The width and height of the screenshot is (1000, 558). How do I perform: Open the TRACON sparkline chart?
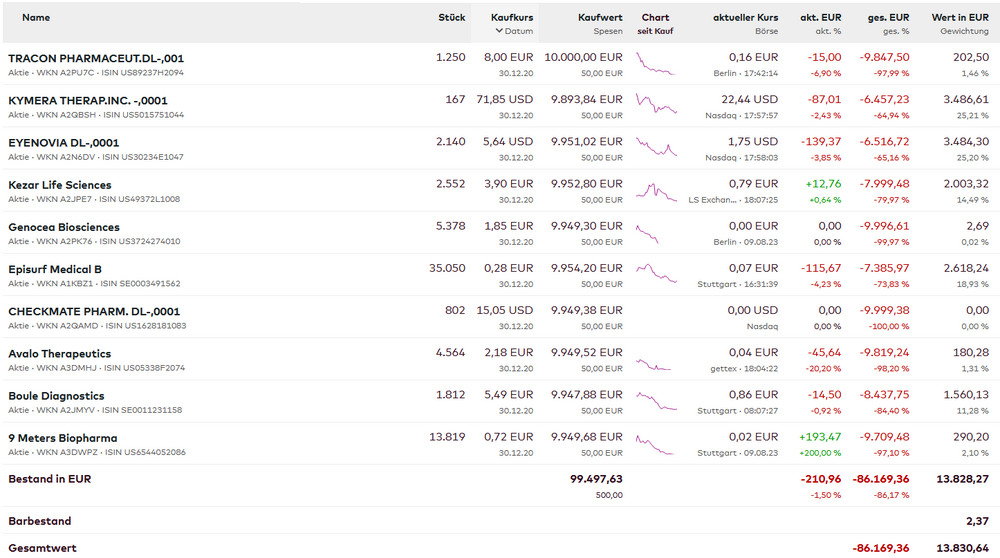657,66
